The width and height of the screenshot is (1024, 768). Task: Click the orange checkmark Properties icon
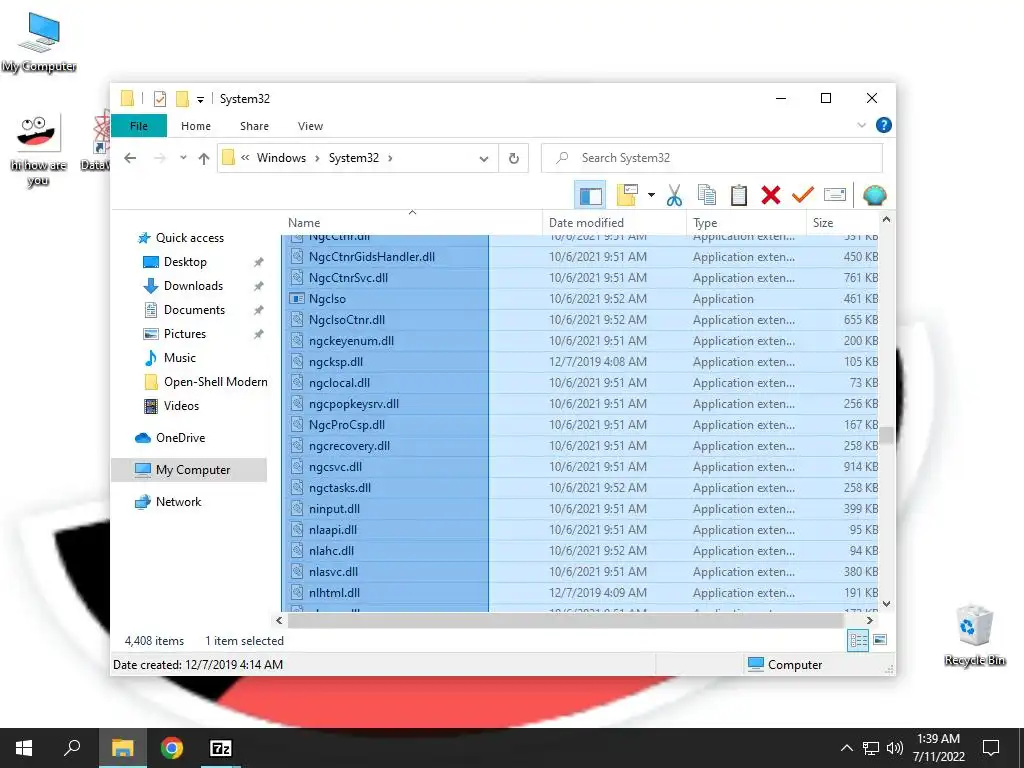(803, 195)
